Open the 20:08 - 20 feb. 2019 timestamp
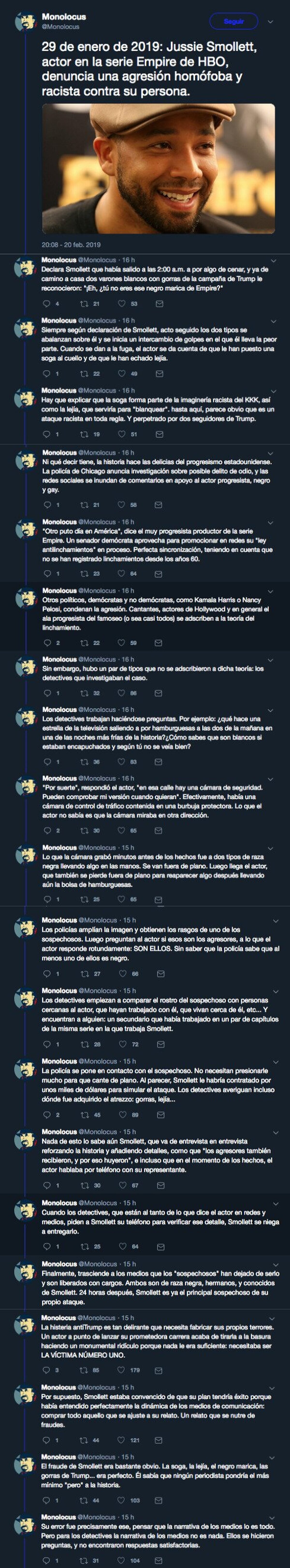Screen dimensions: 290x1568 (x=71, y=245)
